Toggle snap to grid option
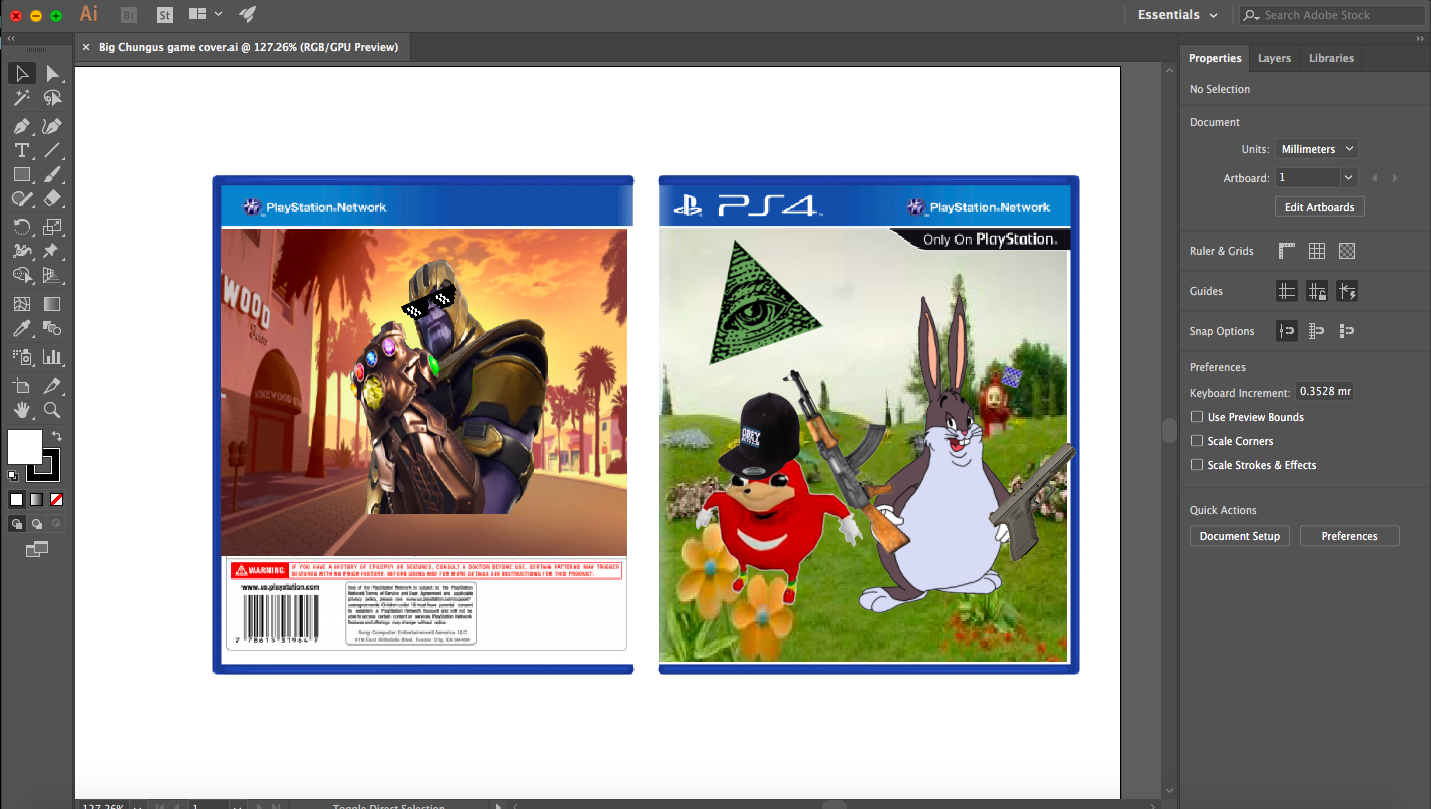 [x=1317, y=331]
